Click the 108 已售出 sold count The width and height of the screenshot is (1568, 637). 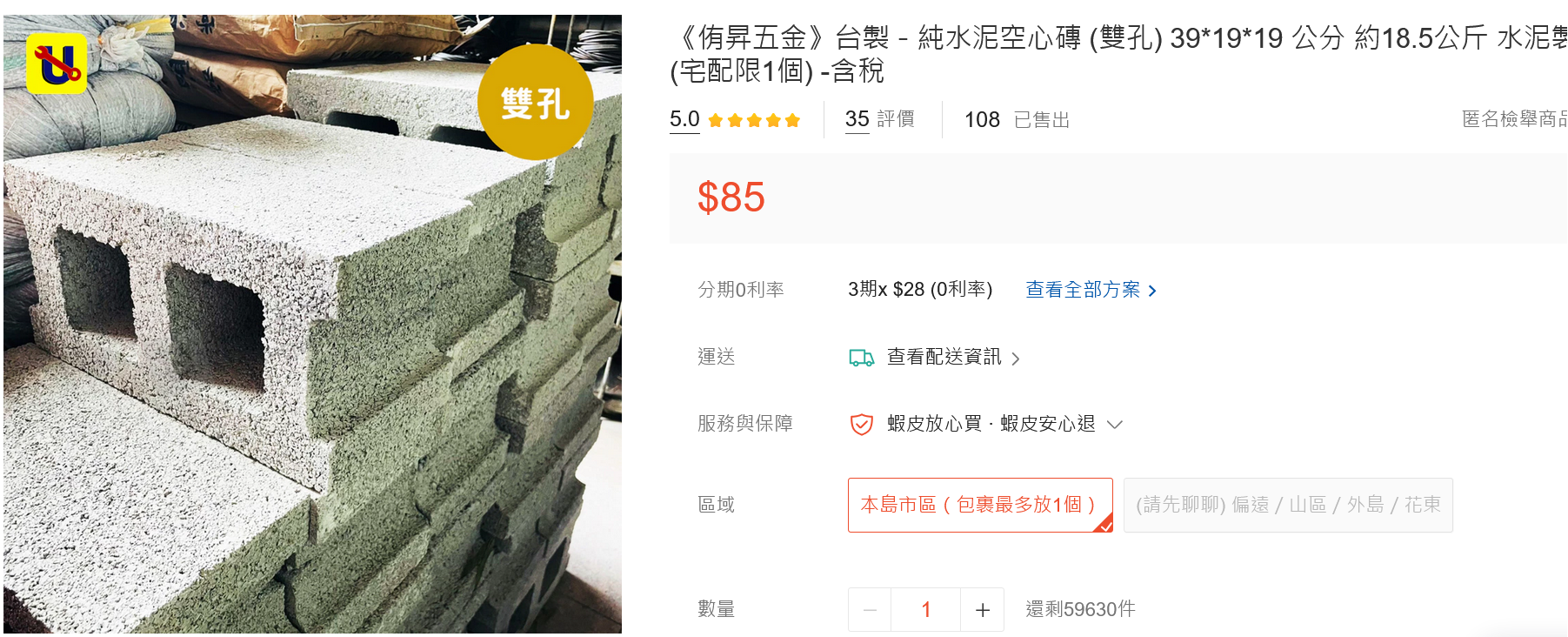coord(1017,120)
